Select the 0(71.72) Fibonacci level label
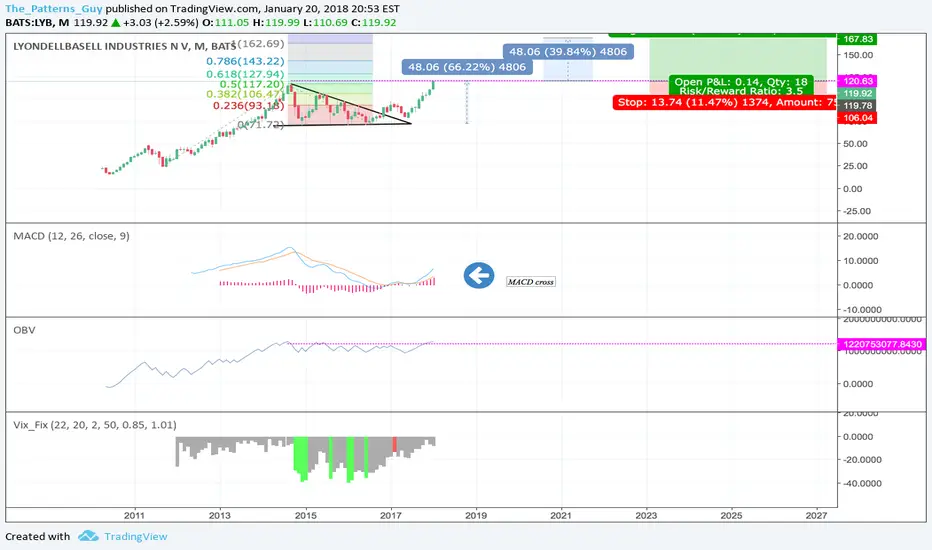This screenshot has height=550, width=932. coord(260,124)
